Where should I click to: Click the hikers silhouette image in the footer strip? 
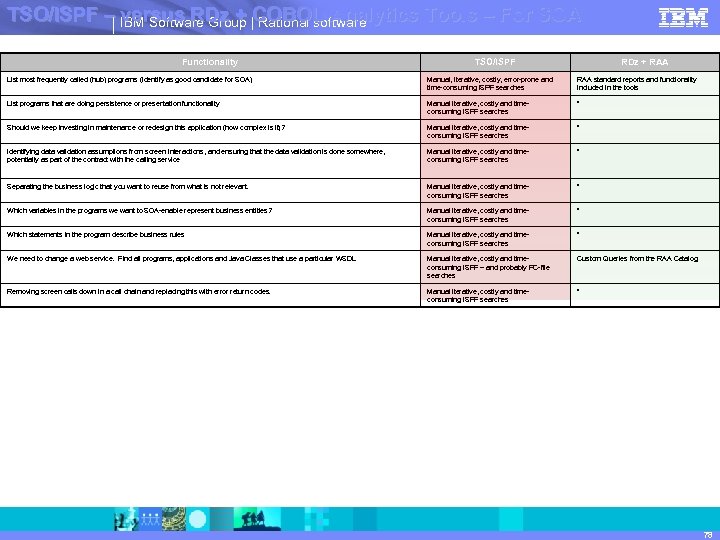point(257,519)
